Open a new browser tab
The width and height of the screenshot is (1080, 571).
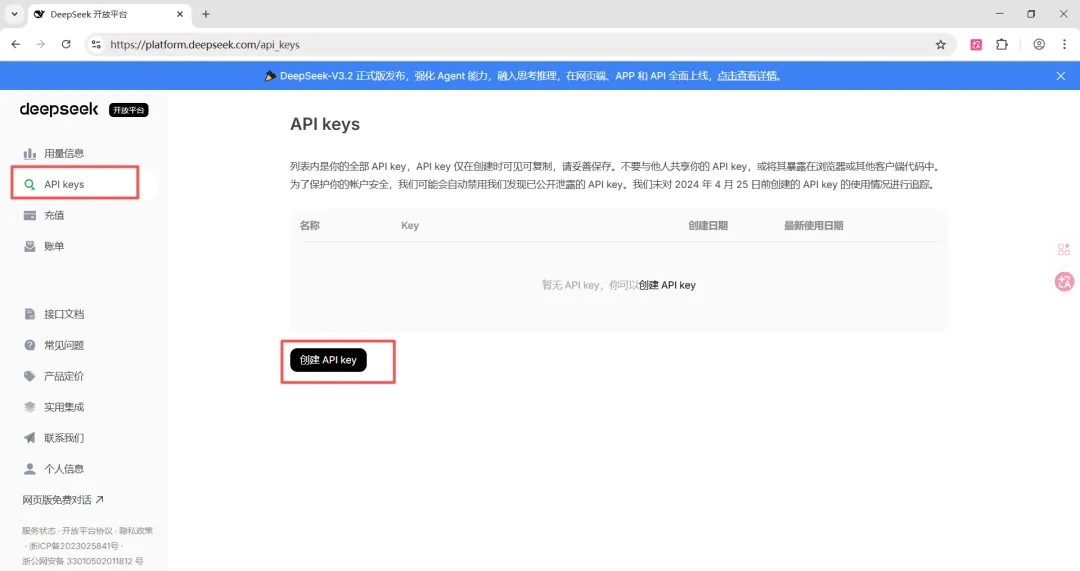[205, 14]
